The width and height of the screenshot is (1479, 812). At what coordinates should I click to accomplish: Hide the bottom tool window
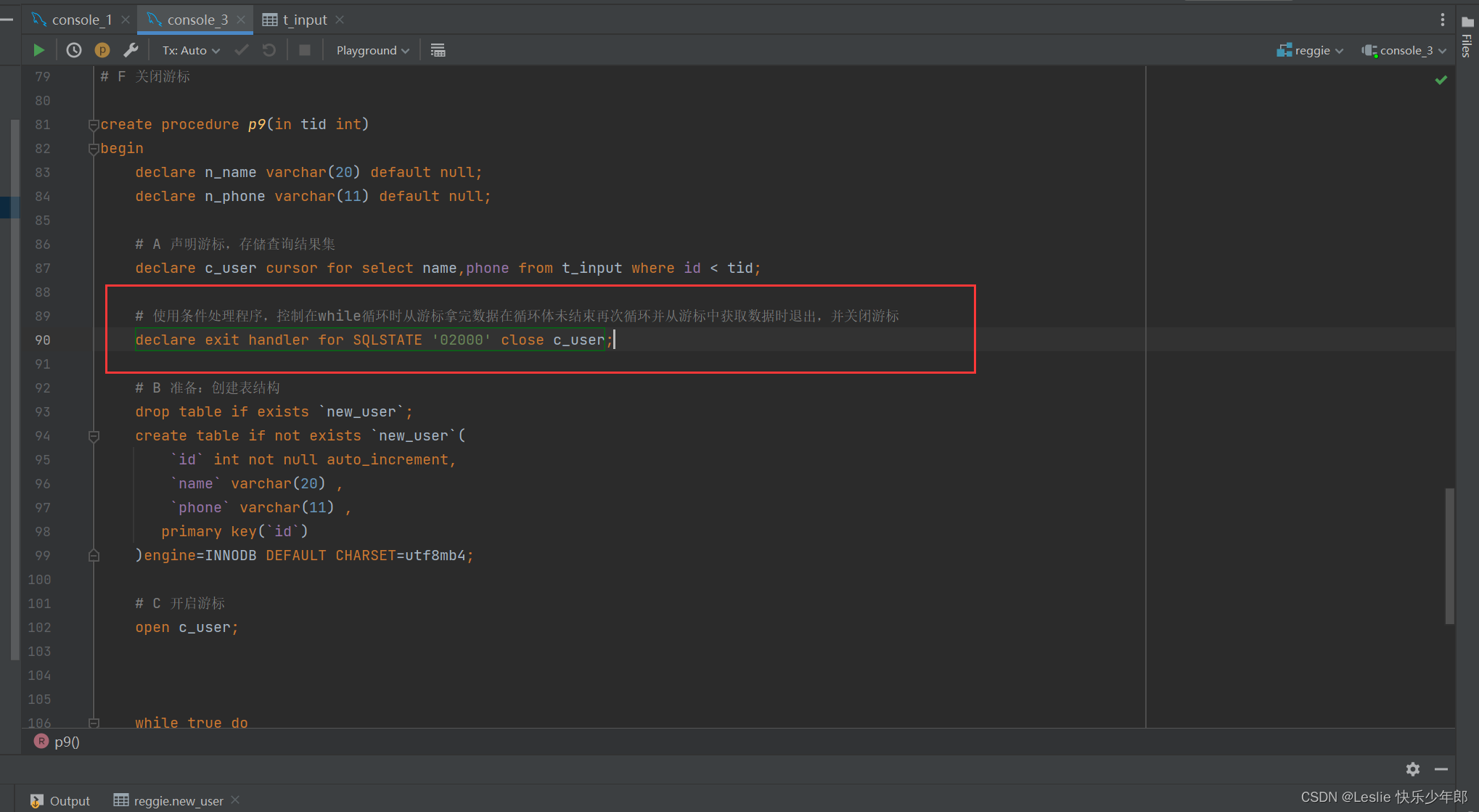pyautogui.click(x=1441, y=769)
